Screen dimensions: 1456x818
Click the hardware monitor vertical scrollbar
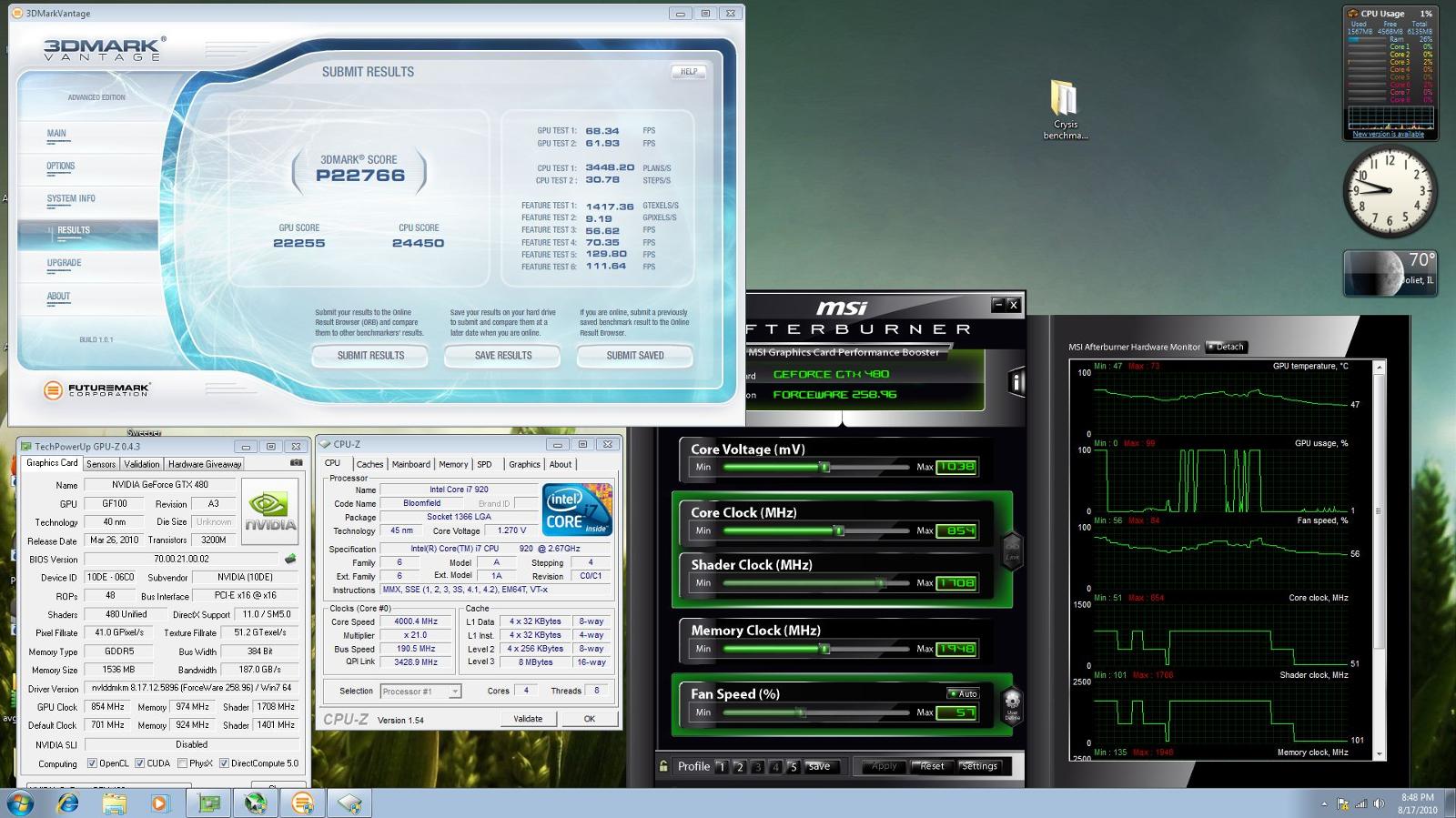tap(1379, 560)
